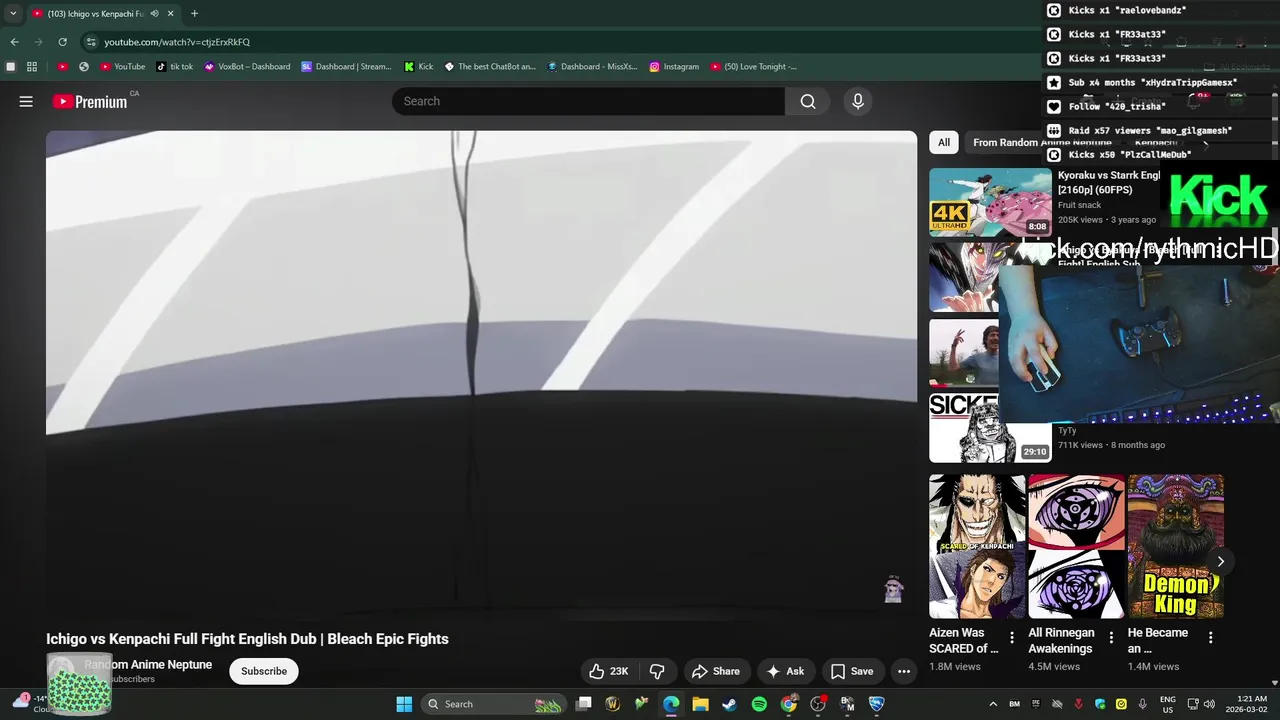Type in the YouTube search field
This screenshot has height=720, width=1280.
pos(588,101)
